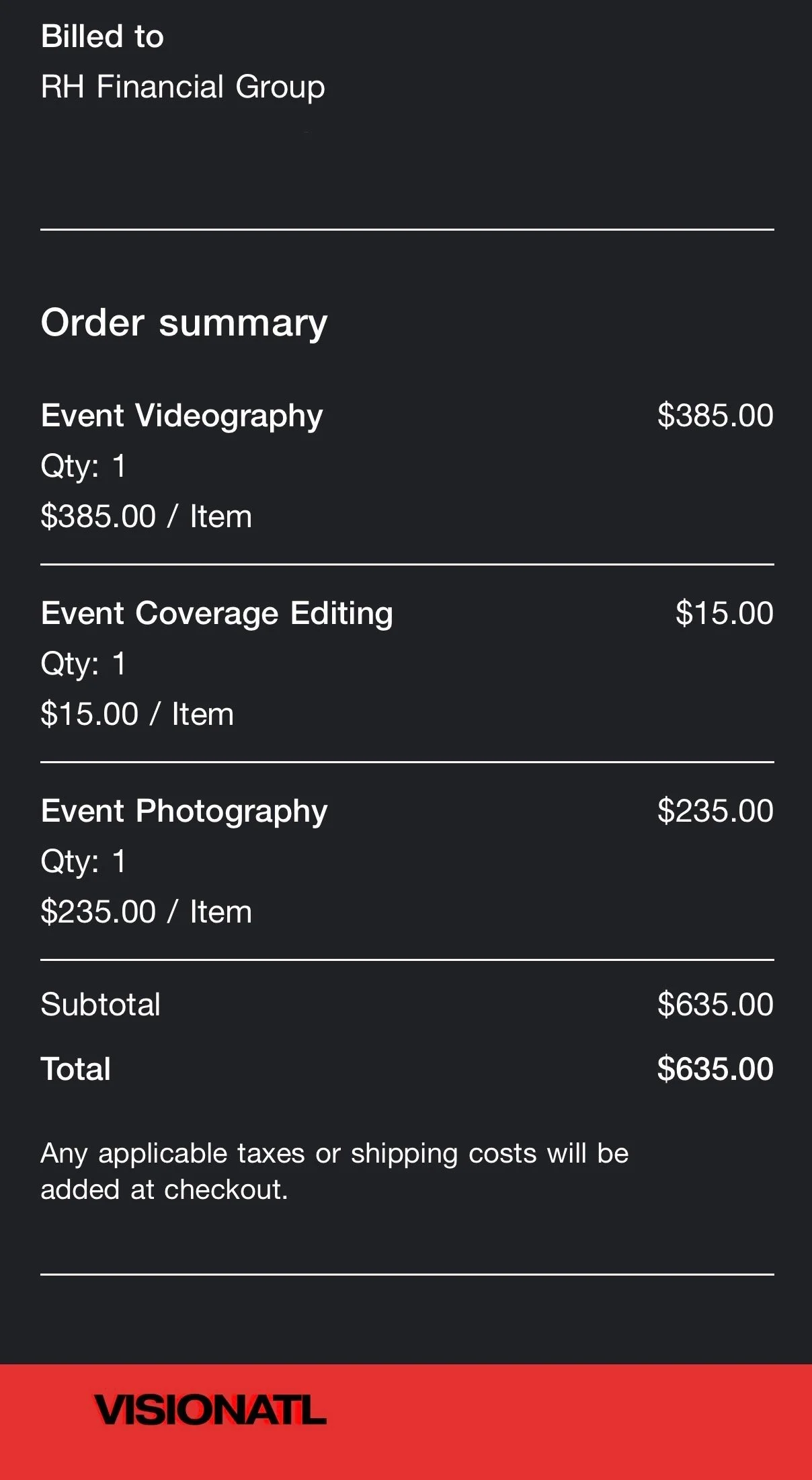Select the Event Coverage Editing title
Viewport: 812px width, 1480px height.
click(x=217, y=614)
